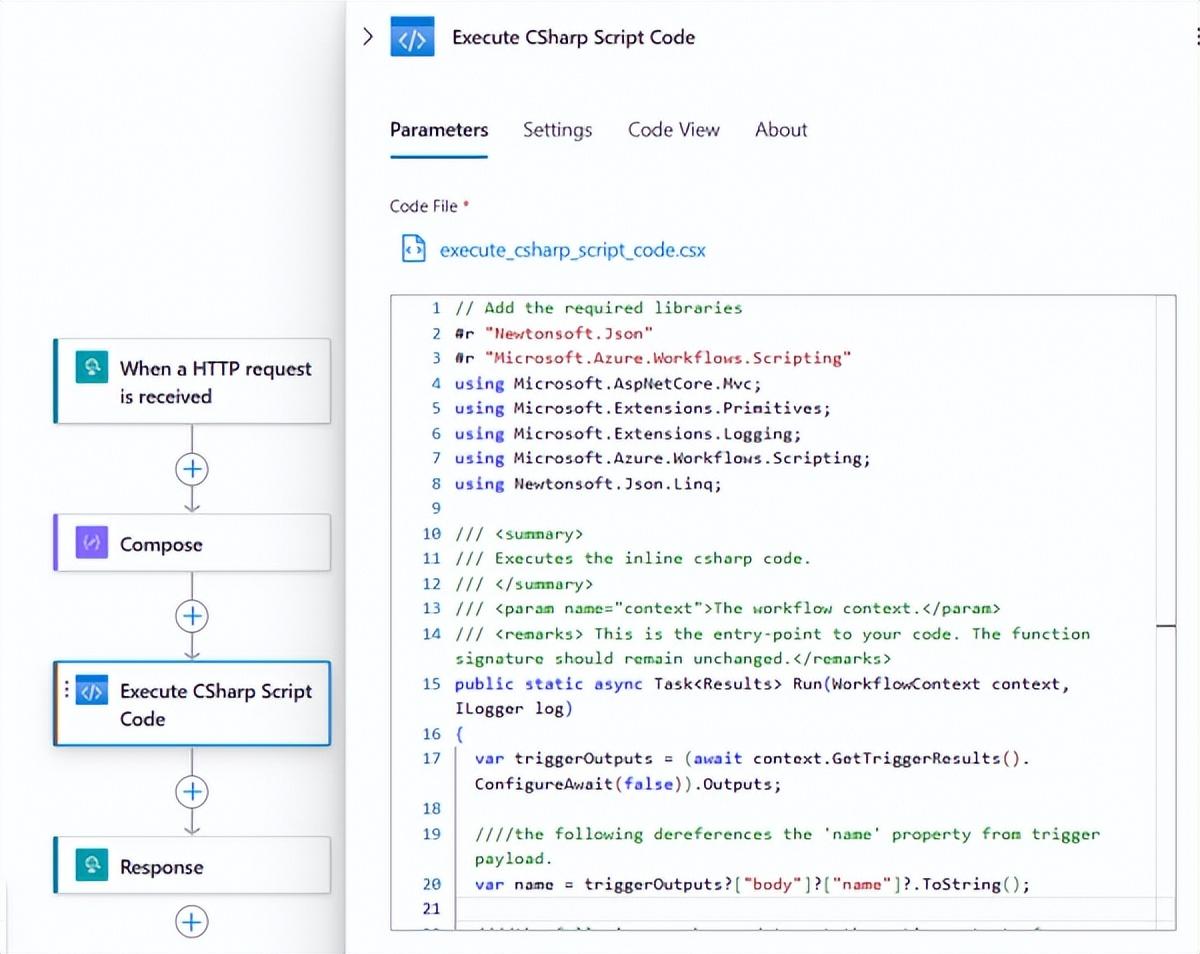The image size is (1200, 954).
Task: Insert action before the Response node
Action: coord(192,792)
